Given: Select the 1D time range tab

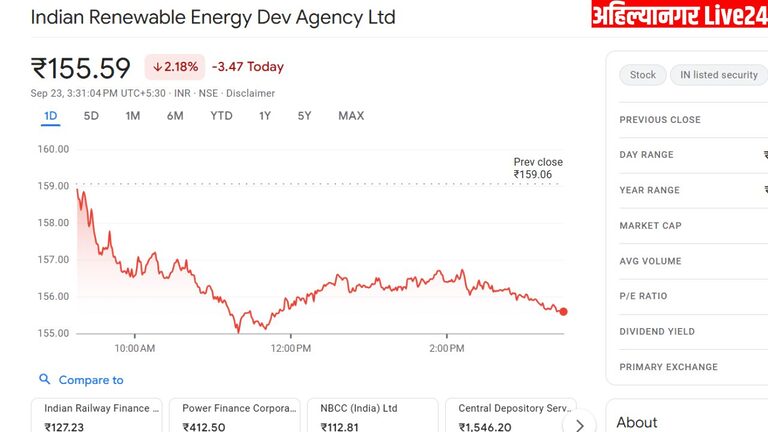Looking at the screenshot, I should 51,116.
